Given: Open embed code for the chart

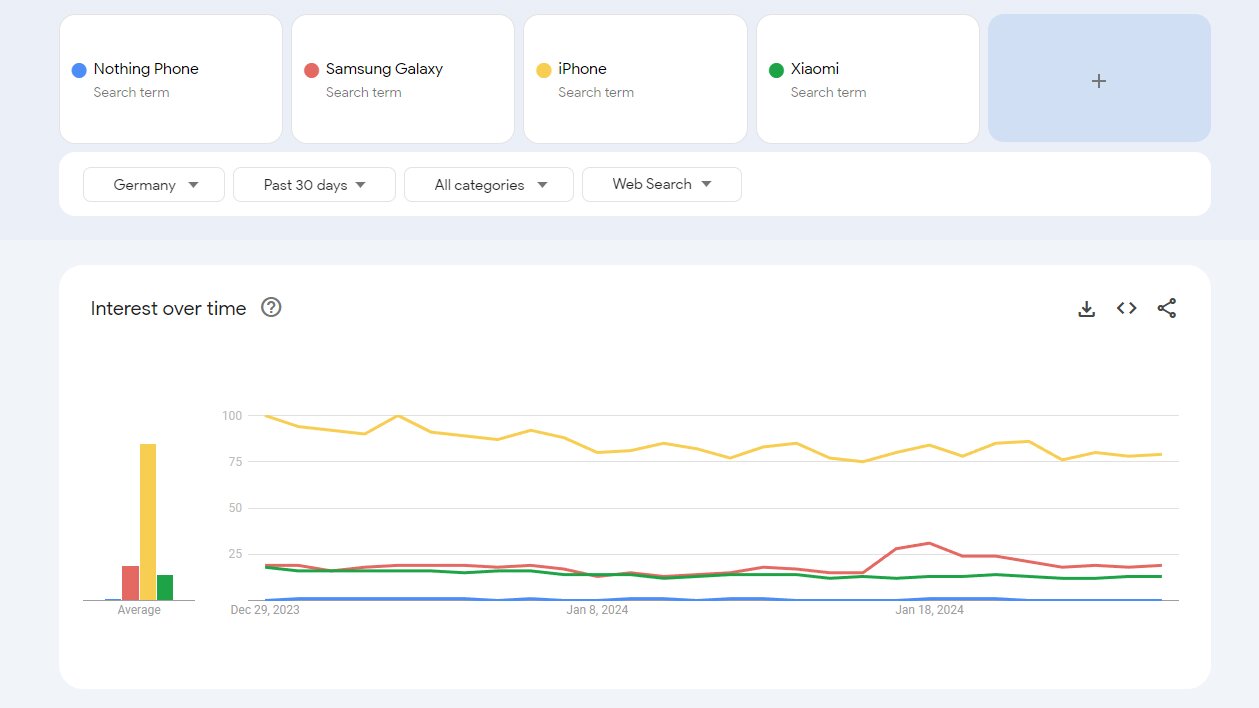Looking at the screenshot, I should (1126, 309).
